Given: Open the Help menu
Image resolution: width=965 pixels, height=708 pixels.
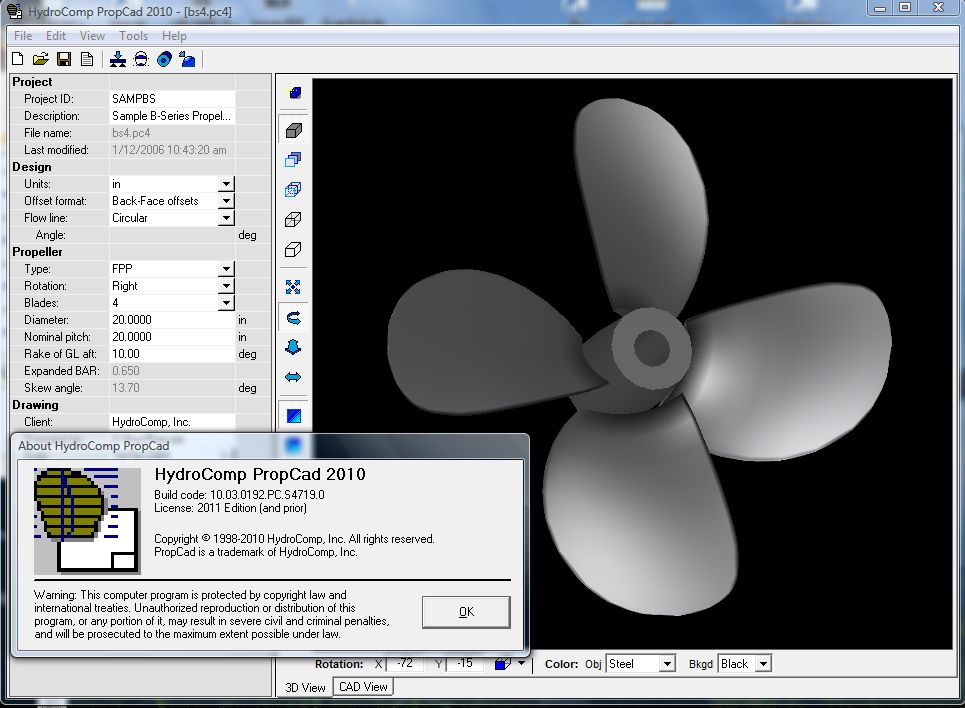Looking at the screenshot, I should coord(174,36).
